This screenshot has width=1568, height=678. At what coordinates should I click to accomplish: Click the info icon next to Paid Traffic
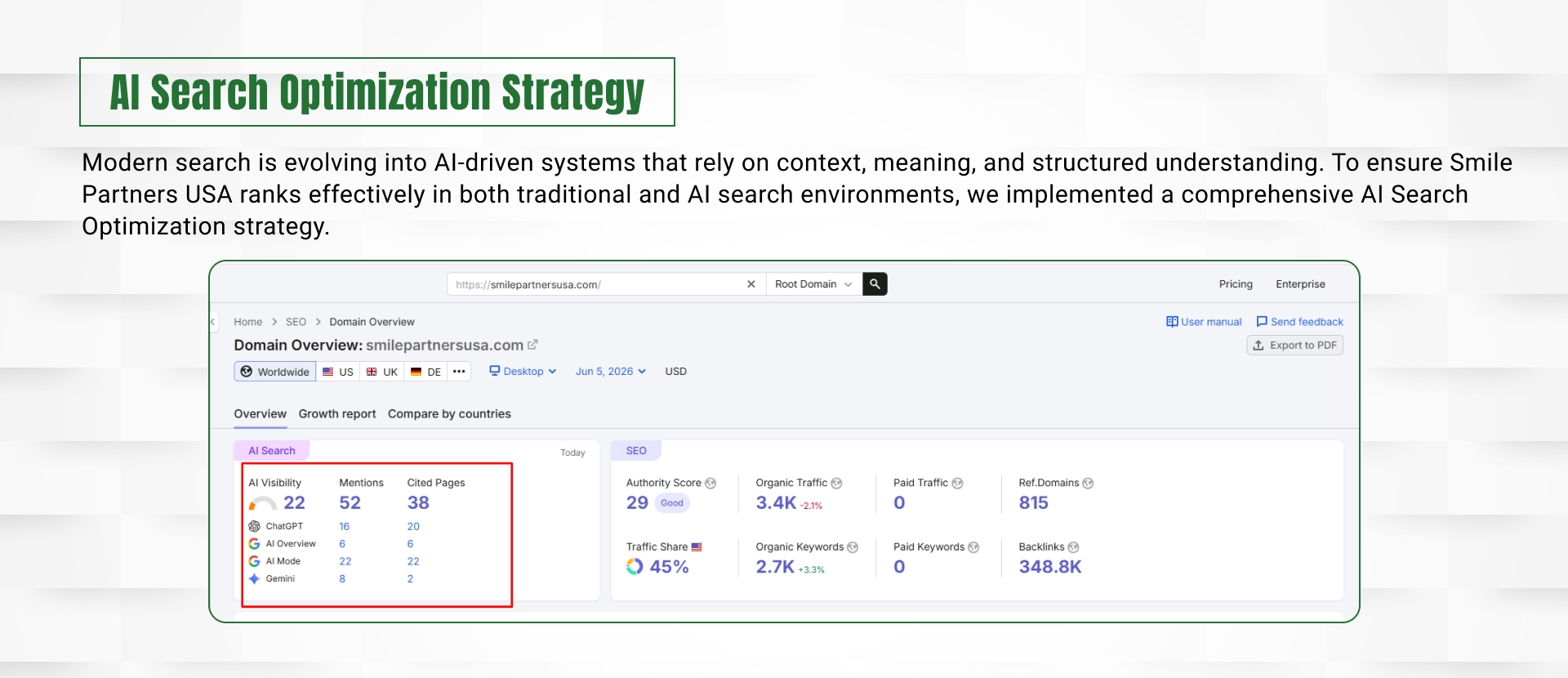(957, 484)
